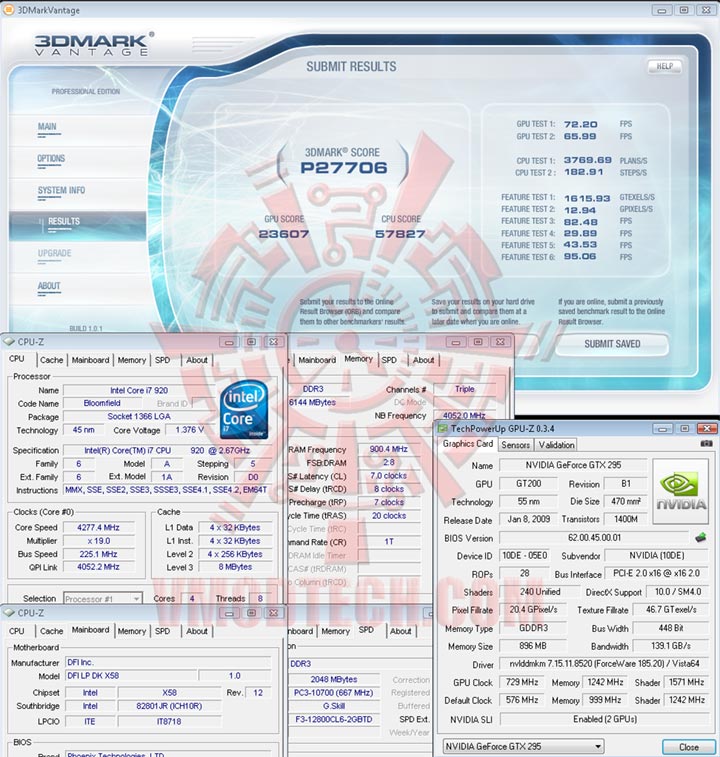The width and height of the screenshot is (720, 757).
Task: Click the 3DMark score P27706
Action: coord(343,168)
